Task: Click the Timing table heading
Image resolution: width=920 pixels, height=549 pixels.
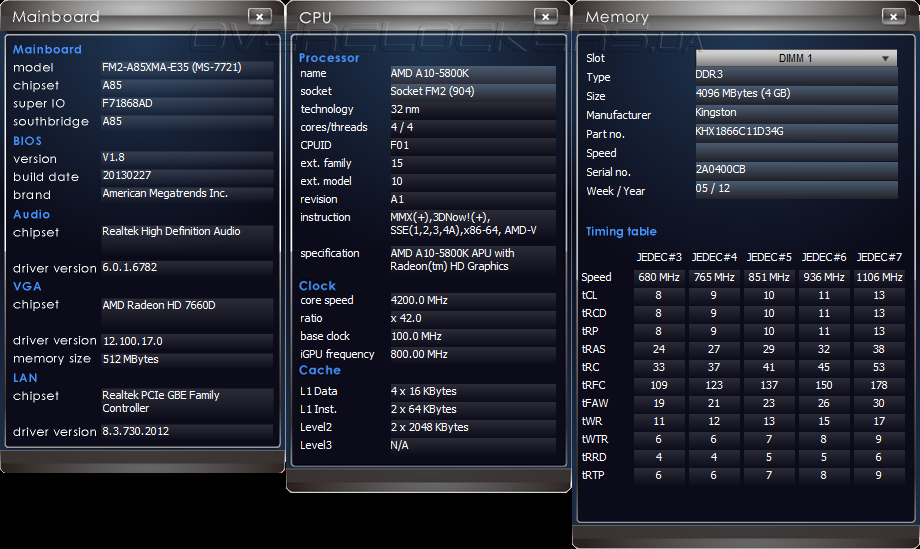Action: pos(621,231)
